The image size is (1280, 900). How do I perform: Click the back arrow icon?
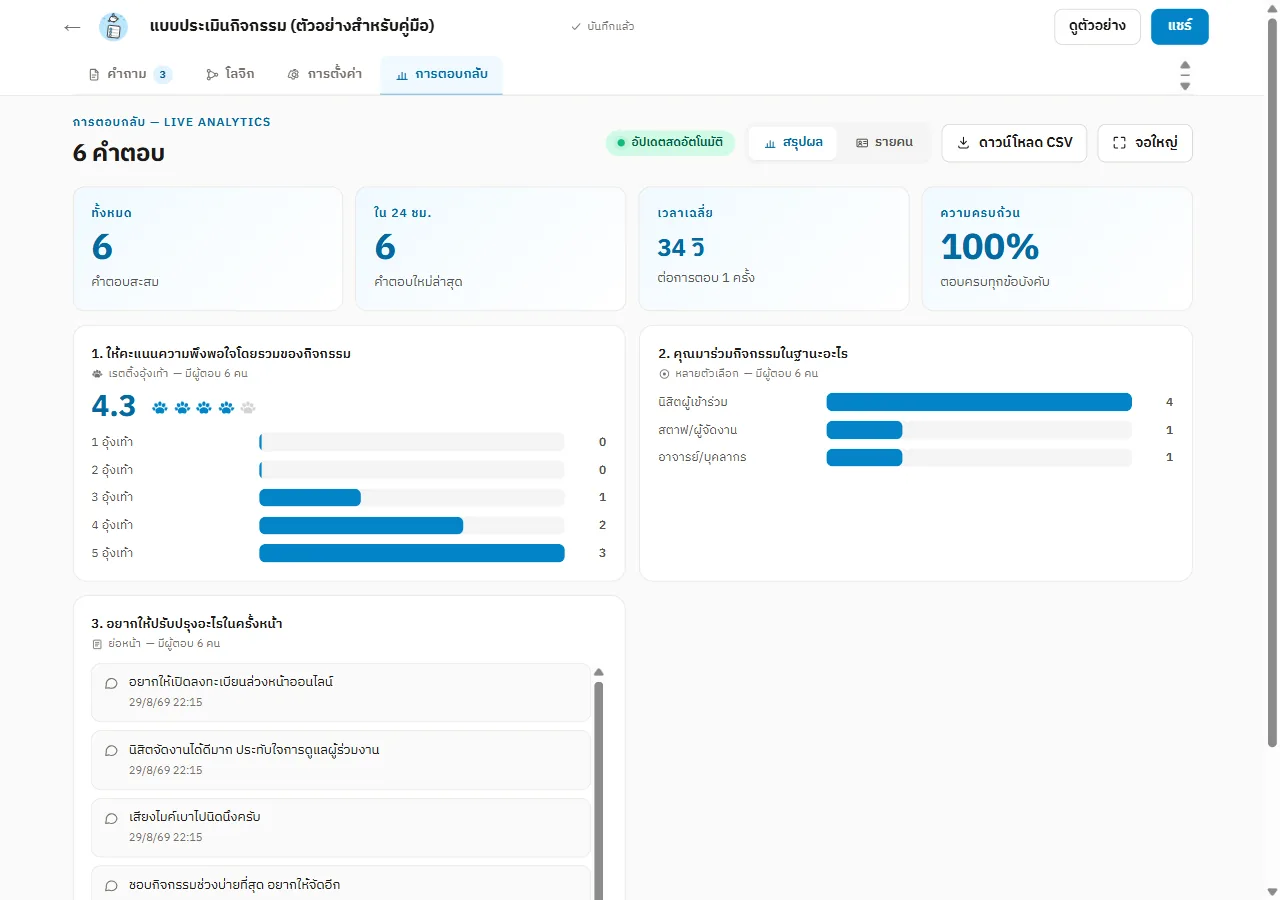click(x=72, y=27)
